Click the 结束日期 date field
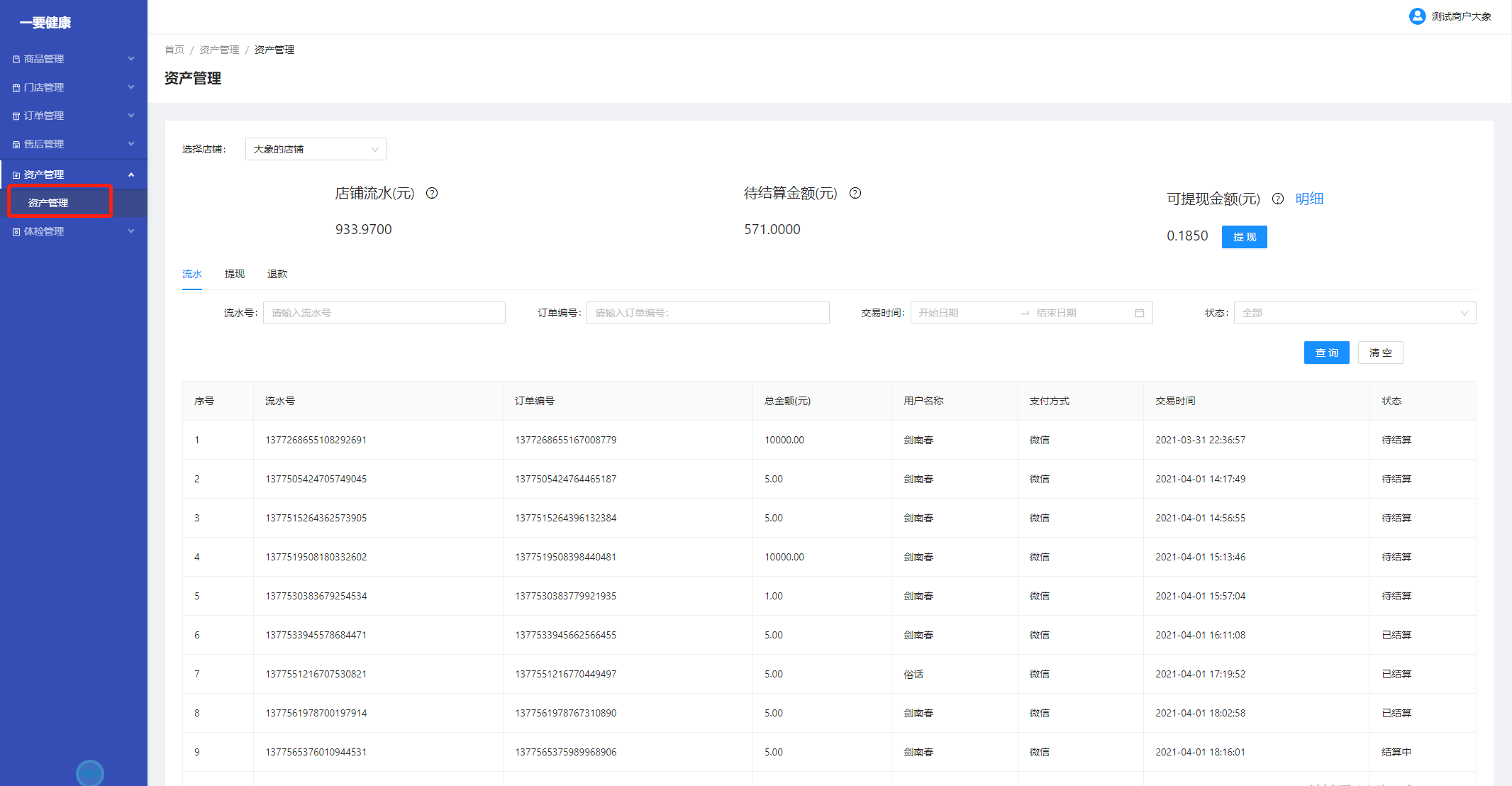This screenshot has width=1512, height=786. pyautogui.click(x=1082, y=313)
